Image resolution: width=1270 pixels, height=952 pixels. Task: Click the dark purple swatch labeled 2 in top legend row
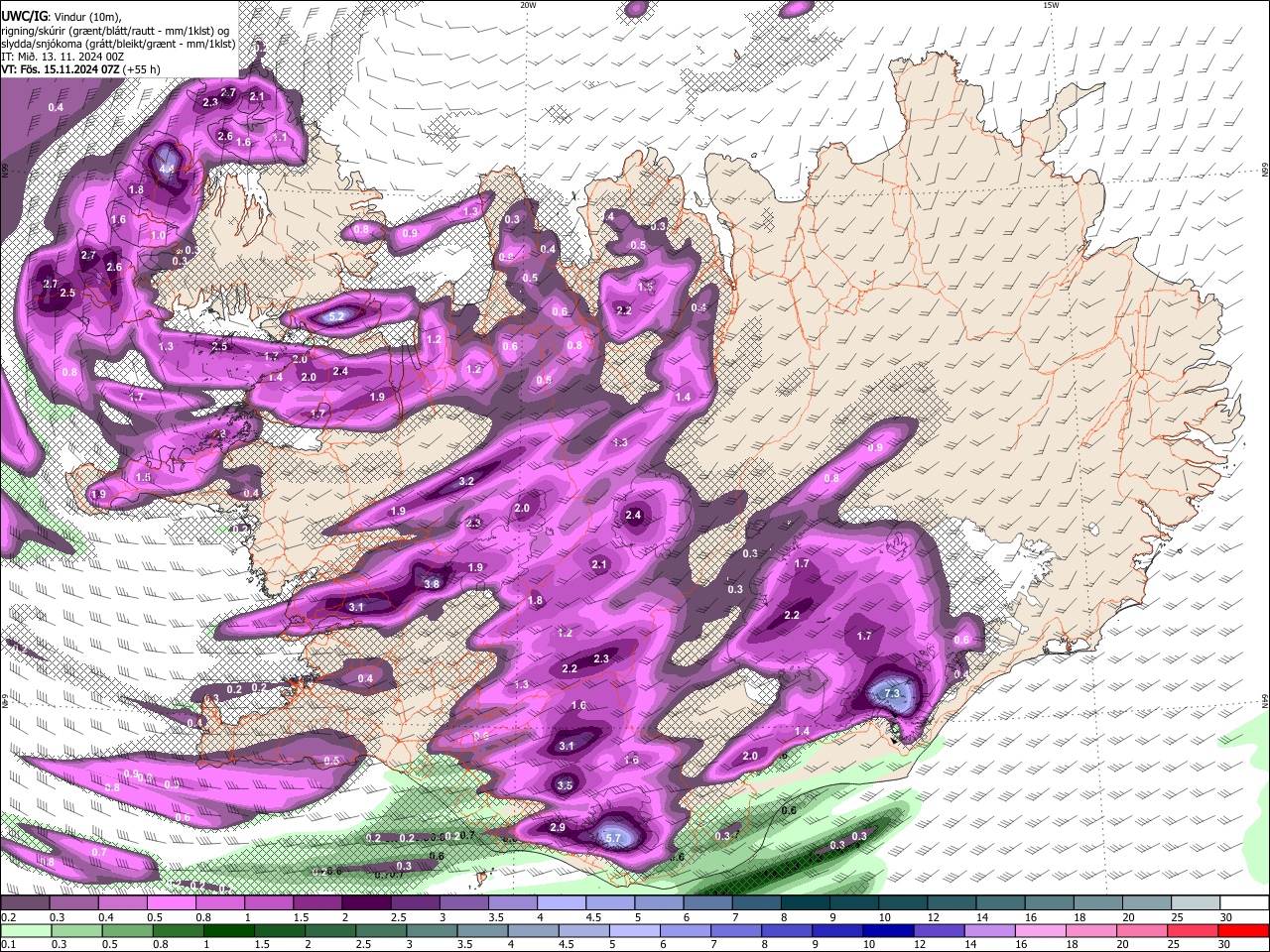pyautogui.click(x=365, y=903)
